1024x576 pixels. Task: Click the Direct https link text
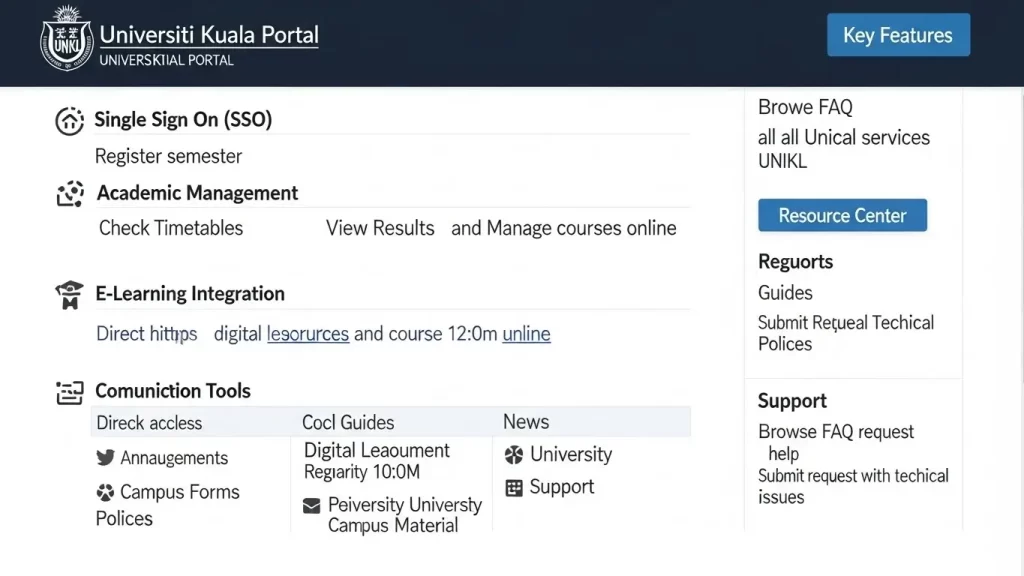(146, 334)
